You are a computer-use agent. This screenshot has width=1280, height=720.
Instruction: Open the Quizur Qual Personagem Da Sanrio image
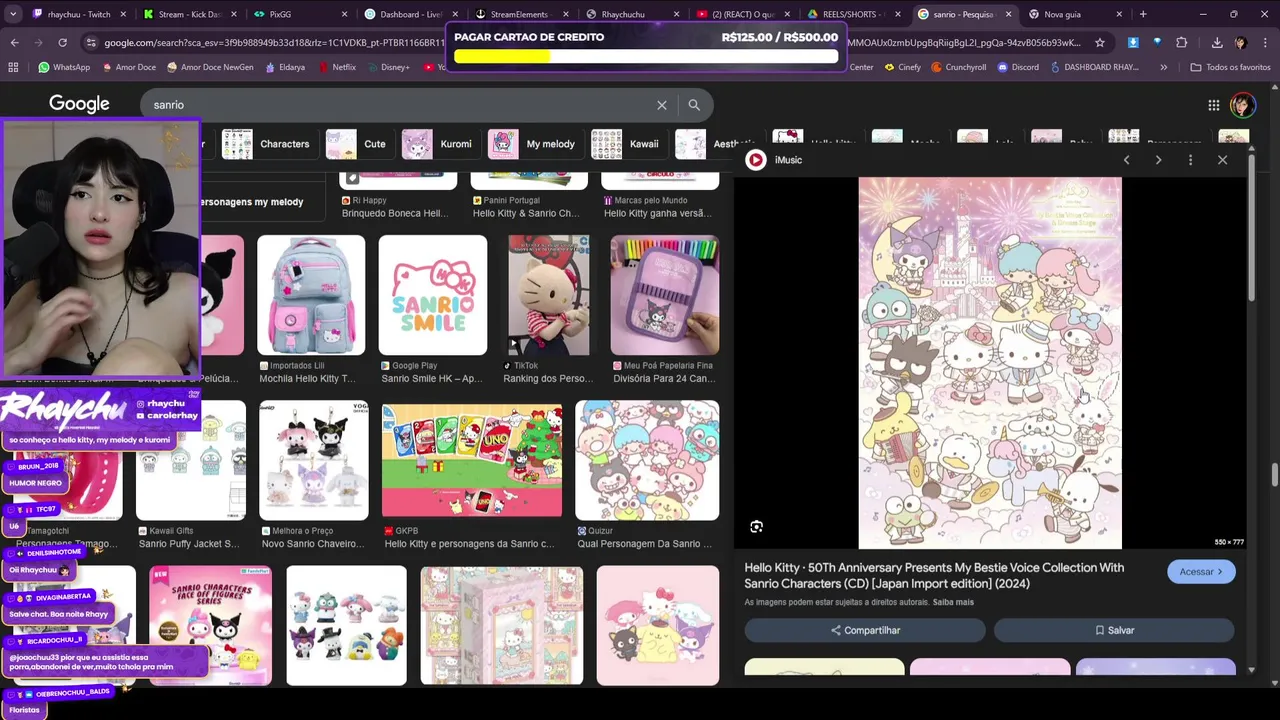coord(647,460)
